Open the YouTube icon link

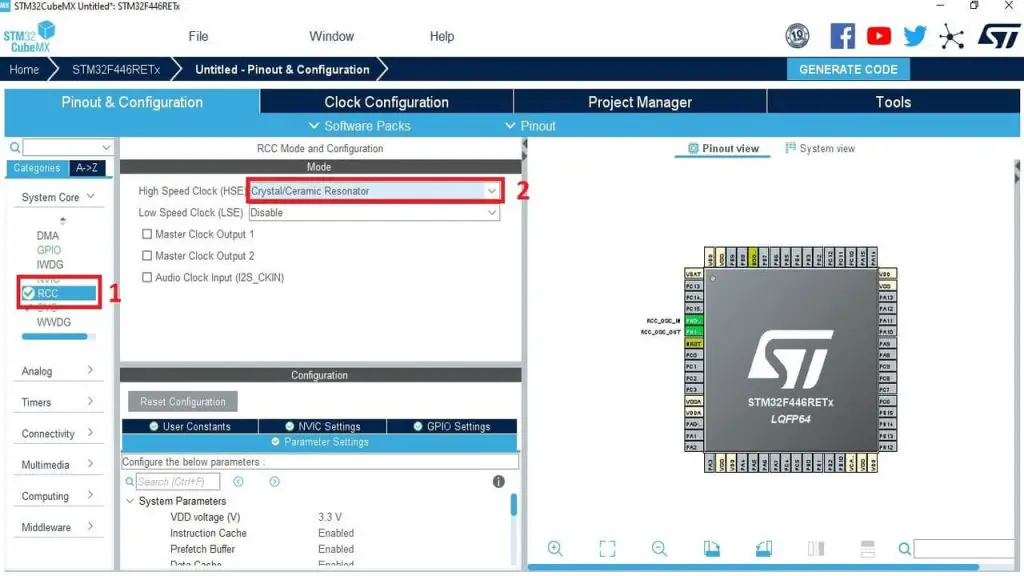(878, 36)
